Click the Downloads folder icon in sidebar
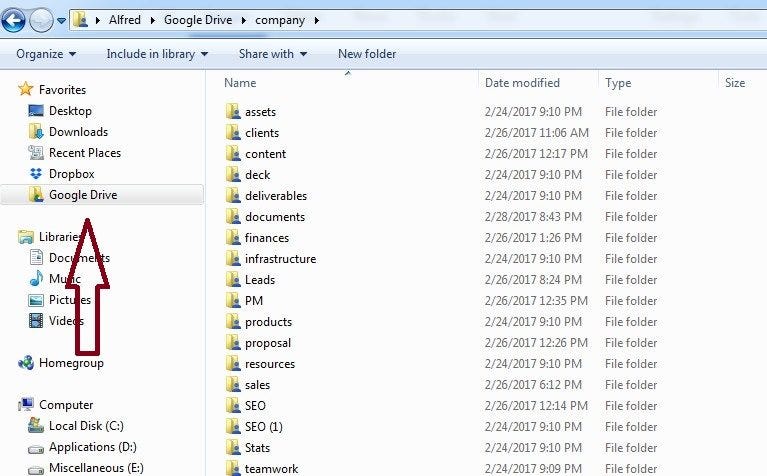This screenshot has height=476, width=767. 36,132
